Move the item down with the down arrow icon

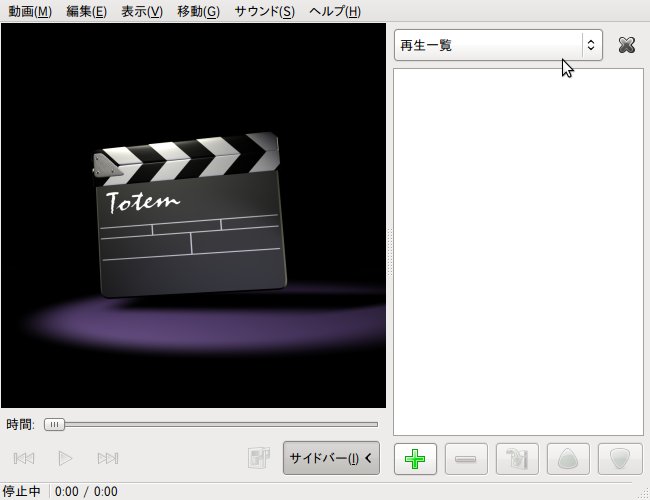pyautogui.click(x=619, y=459)
